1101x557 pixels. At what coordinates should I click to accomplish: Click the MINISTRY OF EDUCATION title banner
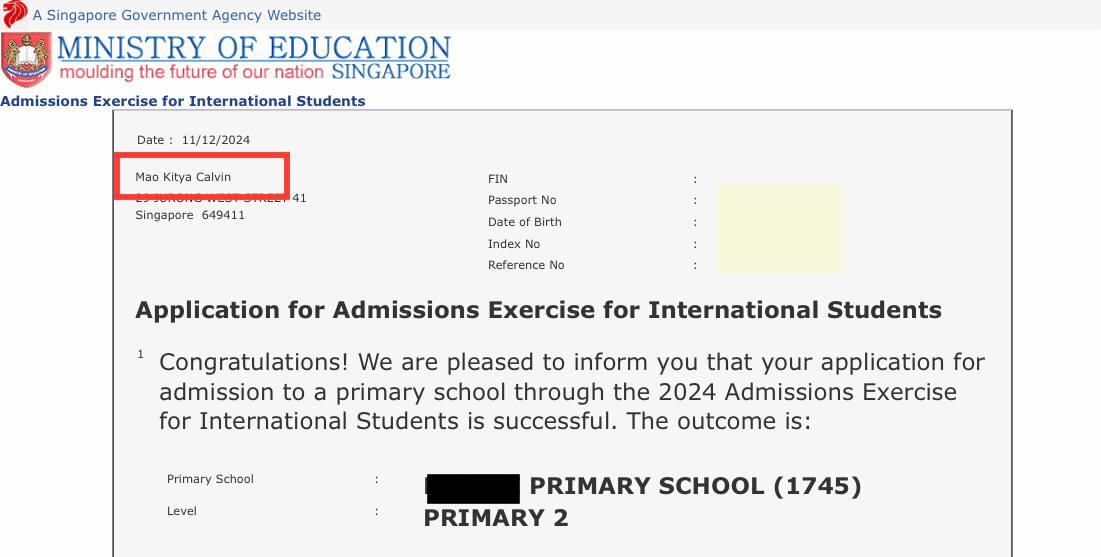coord(253,47)
